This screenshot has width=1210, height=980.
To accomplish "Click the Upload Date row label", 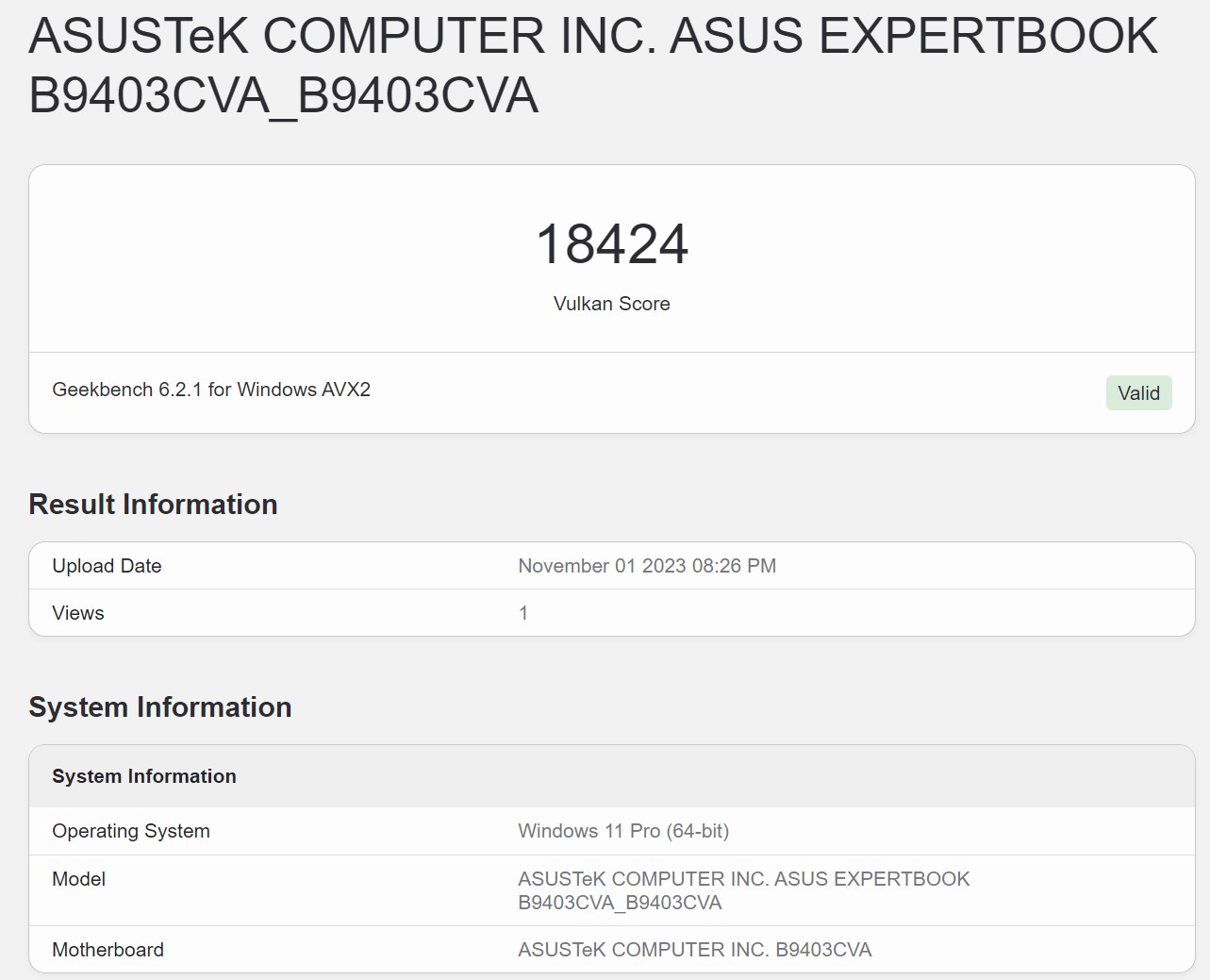I will click(107, 566).
